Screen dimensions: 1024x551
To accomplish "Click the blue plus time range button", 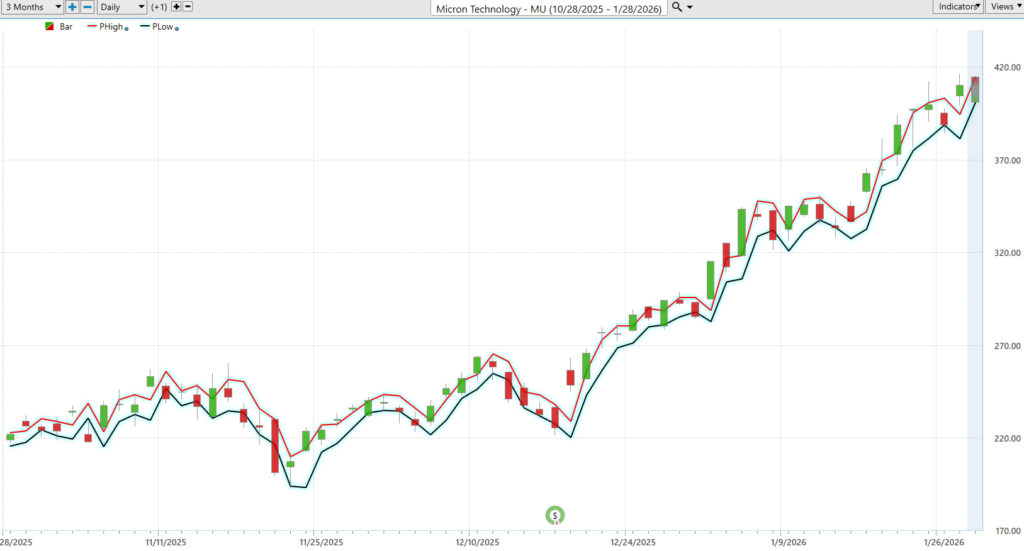I will 72,7.
